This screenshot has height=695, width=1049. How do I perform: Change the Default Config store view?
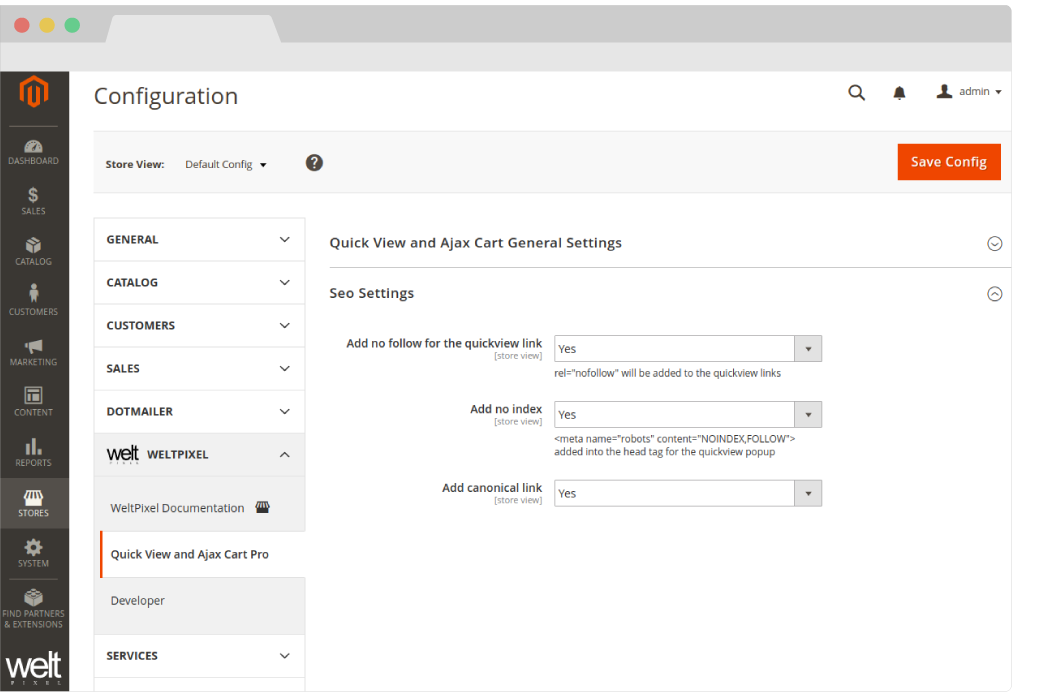(226, 164)
